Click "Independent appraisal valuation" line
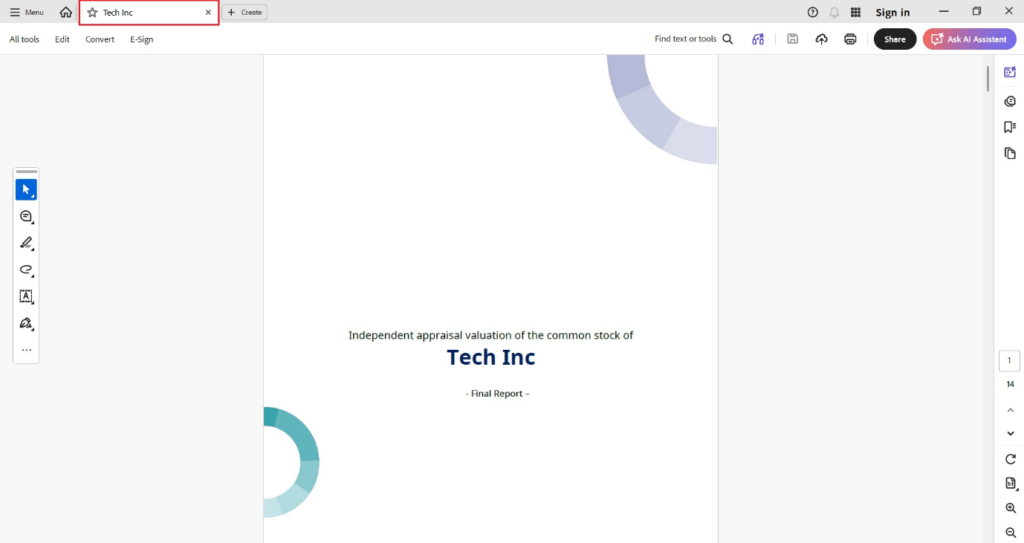1024x543 pixels. [x=490, y=335]
